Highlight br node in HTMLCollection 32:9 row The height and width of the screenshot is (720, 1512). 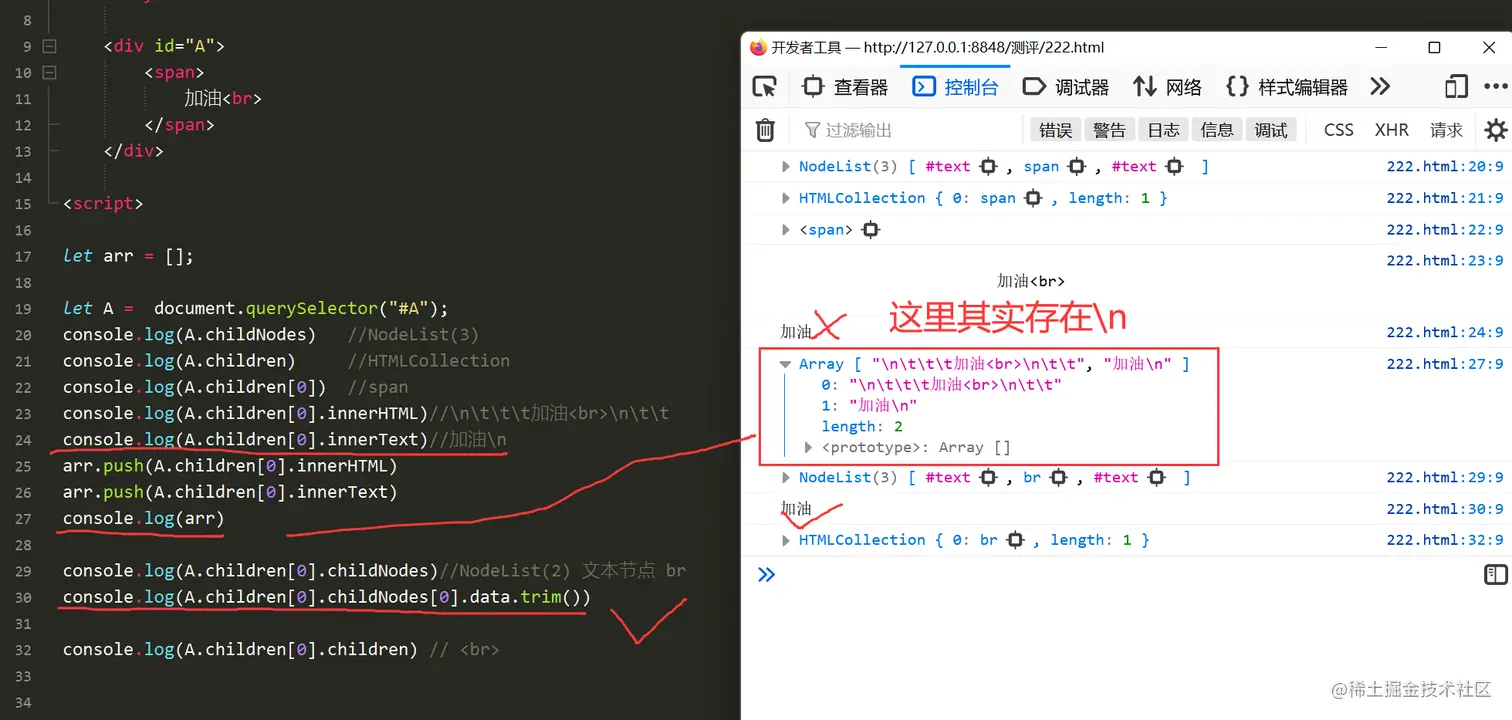[x=1015, y=540]
